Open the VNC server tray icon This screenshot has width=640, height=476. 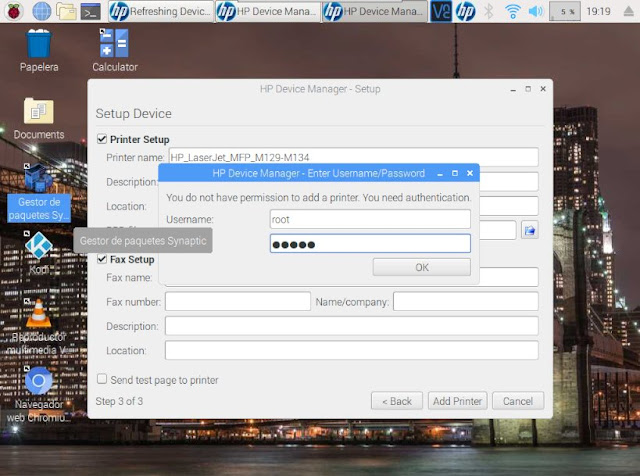tap(441, 11)
